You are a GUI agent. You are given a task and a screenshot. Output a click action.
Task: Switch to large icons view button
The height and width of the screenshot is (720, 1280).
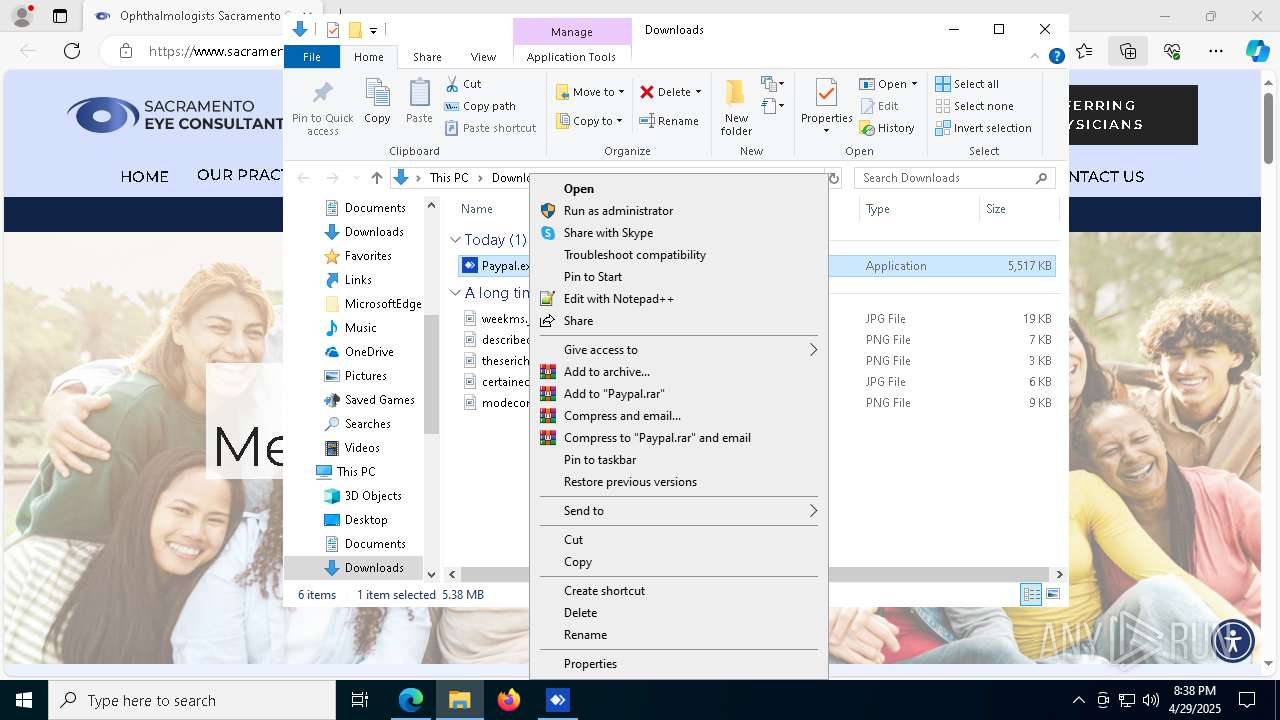1052,595
